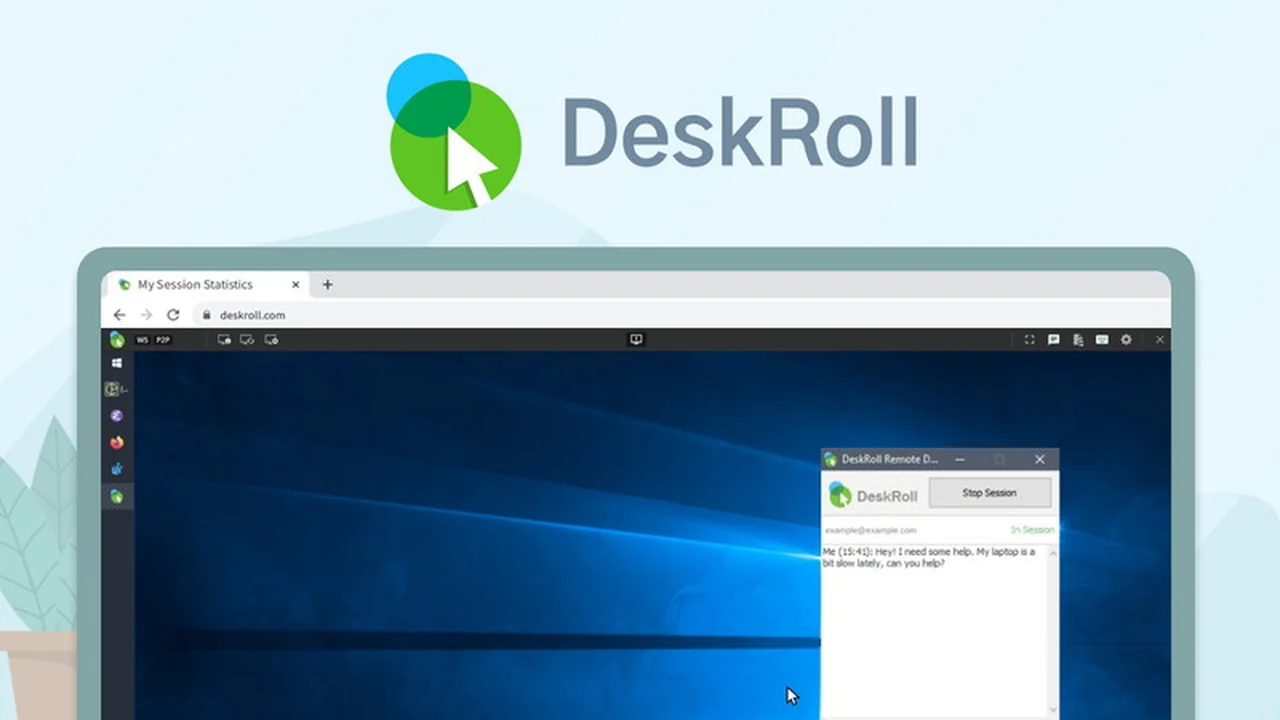Open session settings gear

tap(1126, 340)
